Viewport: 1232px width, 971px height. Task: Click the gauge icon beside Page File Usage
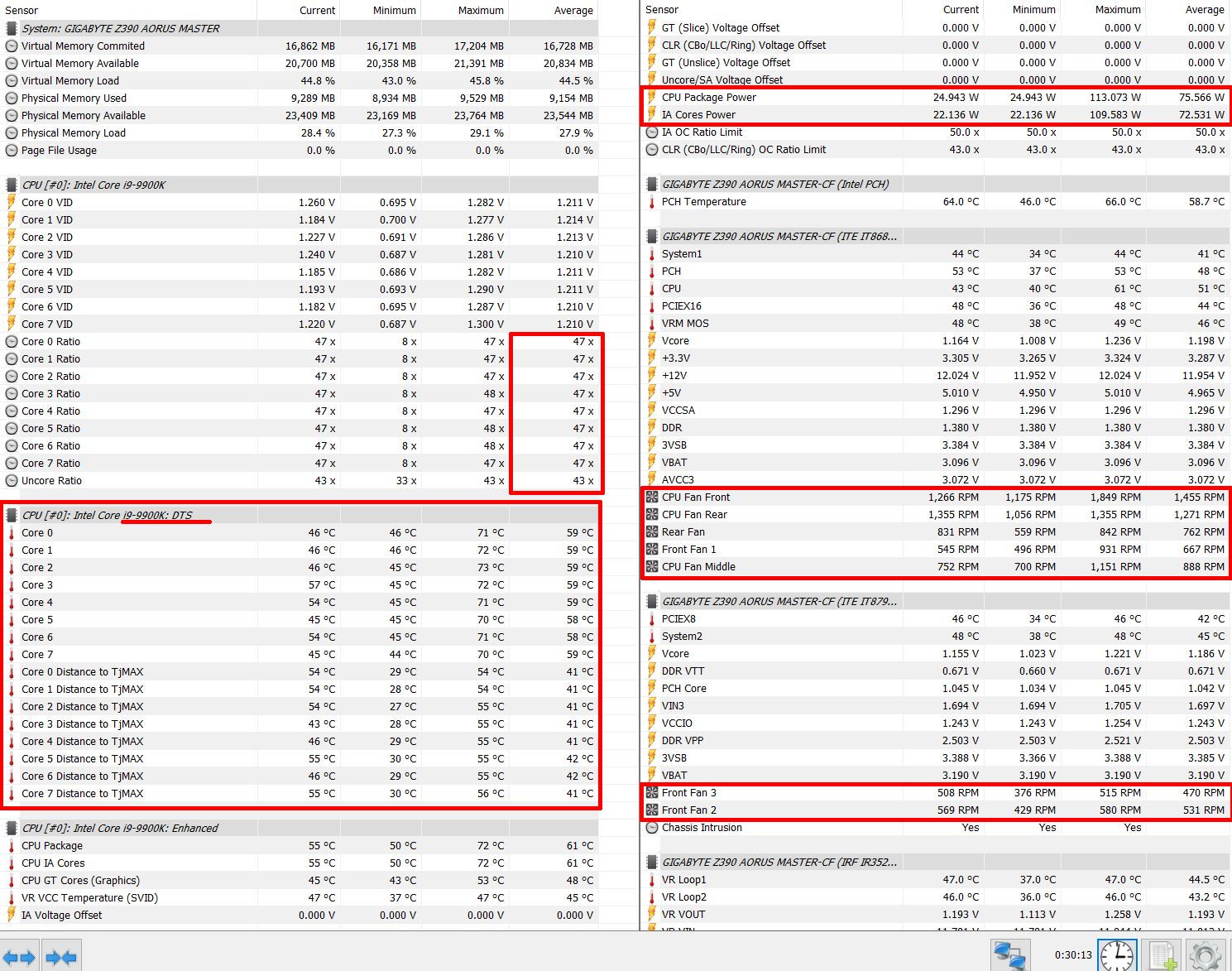12,150
